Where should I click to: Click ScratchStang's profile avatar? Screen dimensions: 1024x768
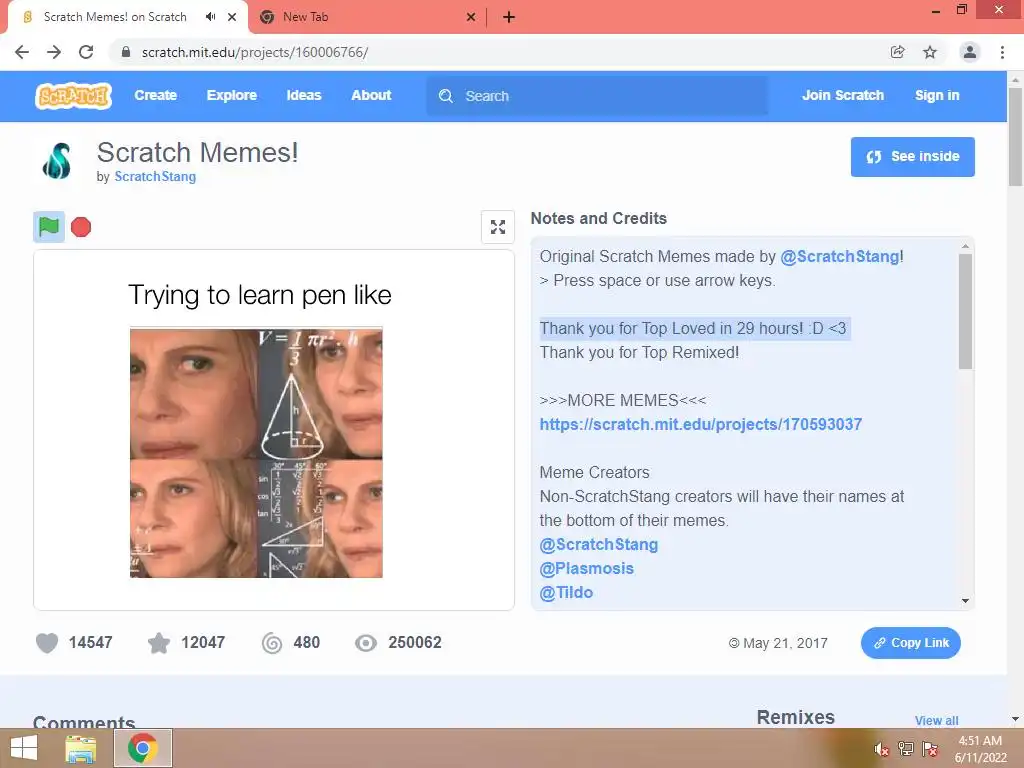pyautogui.click(x=57, y=161)
